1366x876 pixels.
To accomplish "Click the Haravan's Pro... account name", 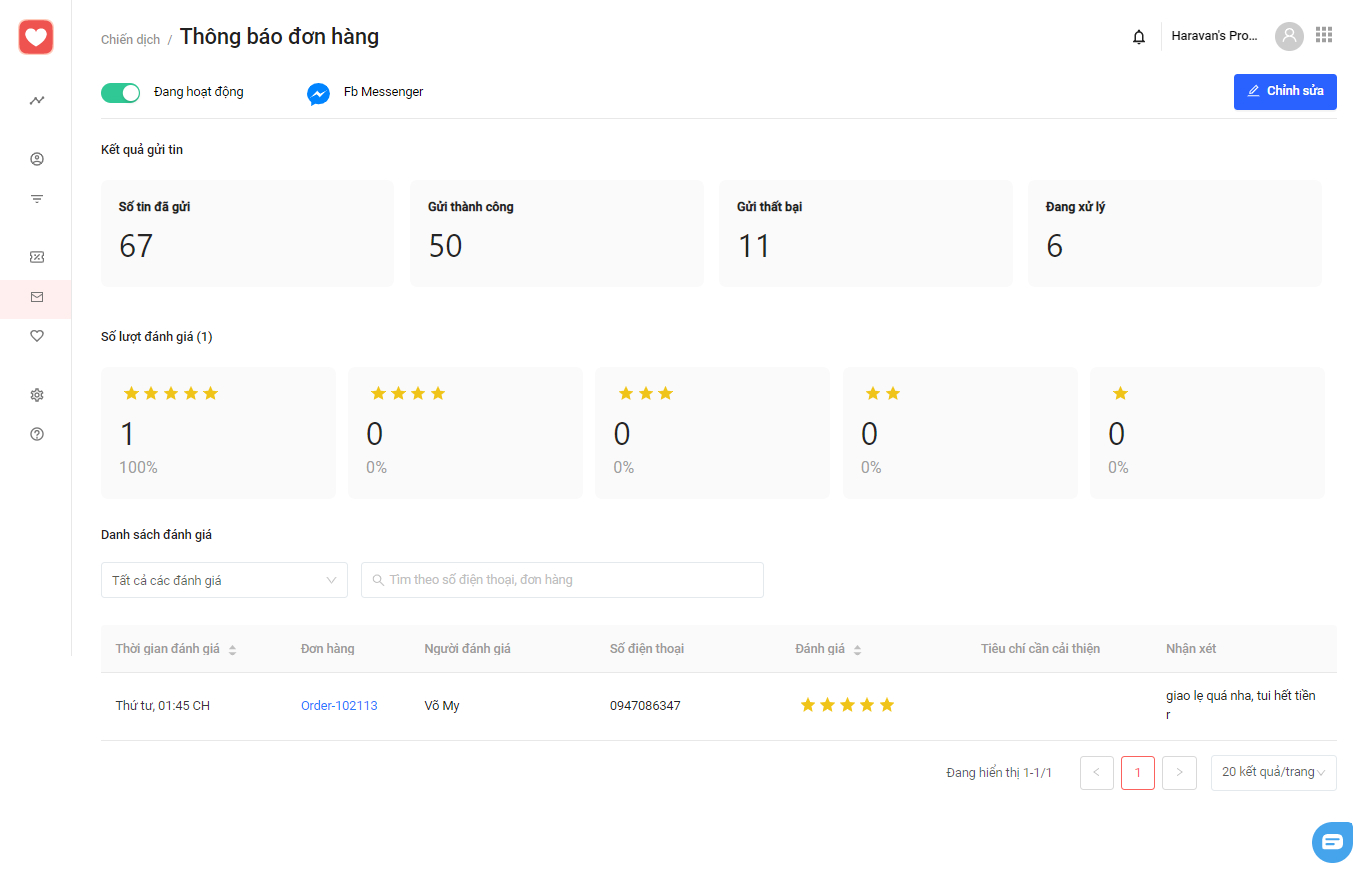I will click(x=1214, y=36).
